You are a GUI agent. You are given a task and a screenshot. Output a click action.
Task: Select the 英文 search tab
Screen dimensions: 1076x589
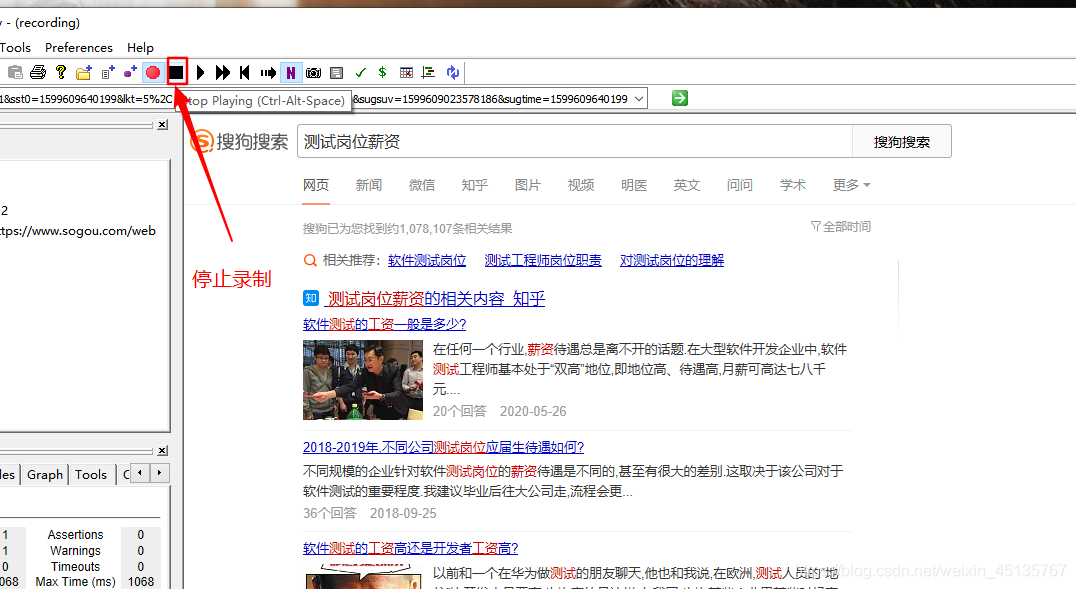686,185
